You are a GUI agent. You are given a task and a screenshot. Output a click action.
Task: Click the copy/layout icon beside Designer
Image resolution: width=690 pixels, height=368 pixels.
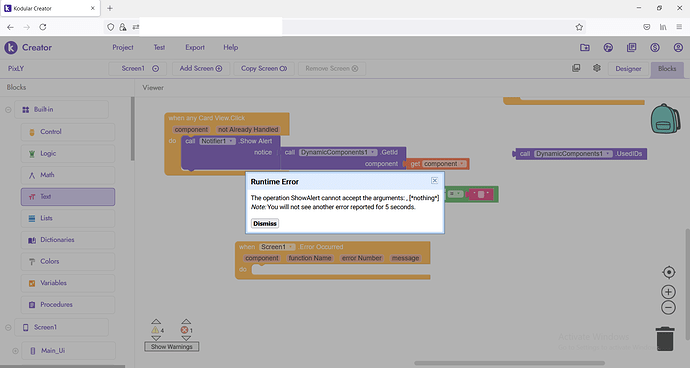pyautogui.click(x=576, y=68)
